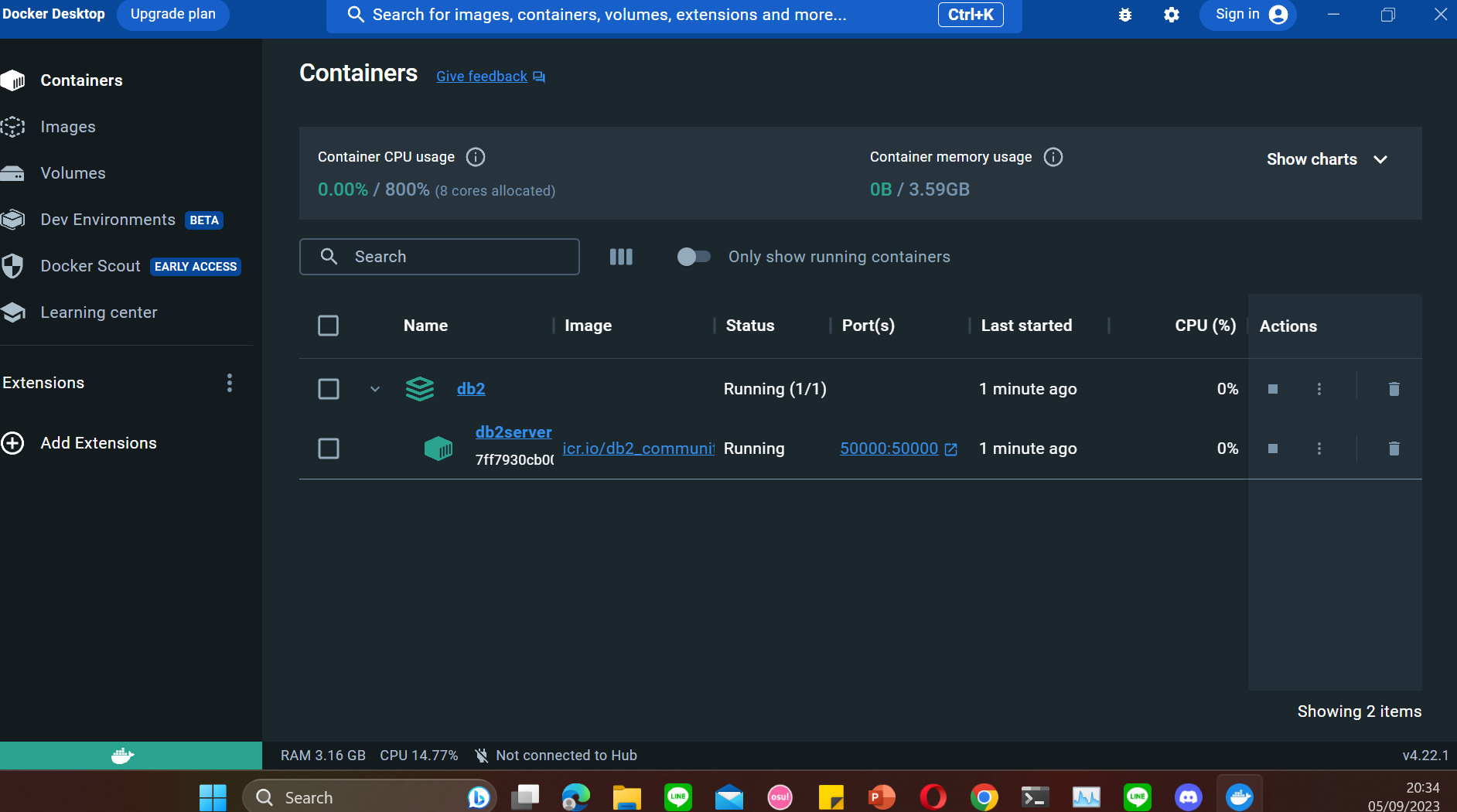Open Images section
This screenshot has height=812, width=1457.
pyautogui.click(x=68, y=127)
